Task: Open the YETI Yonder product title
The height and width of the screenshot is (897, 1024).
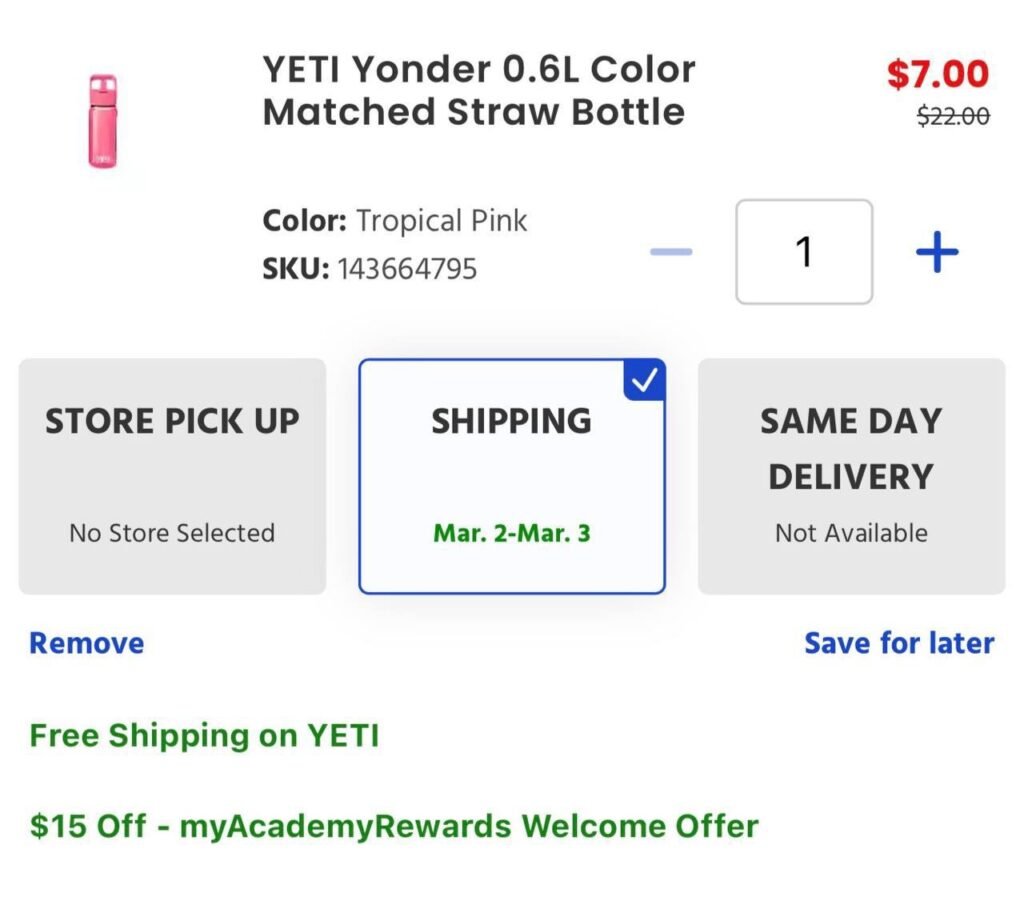Action: pos(479,90)
